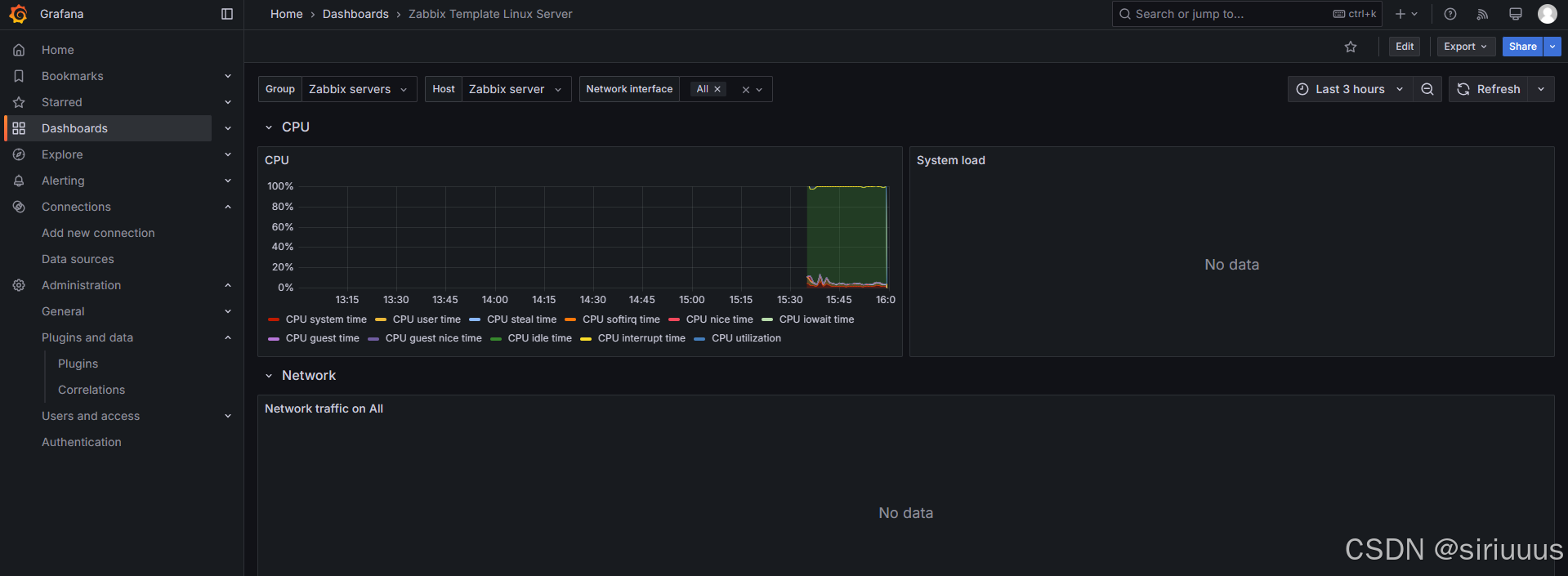
Task: Collapse the Network row
Action: pos(269,376)
